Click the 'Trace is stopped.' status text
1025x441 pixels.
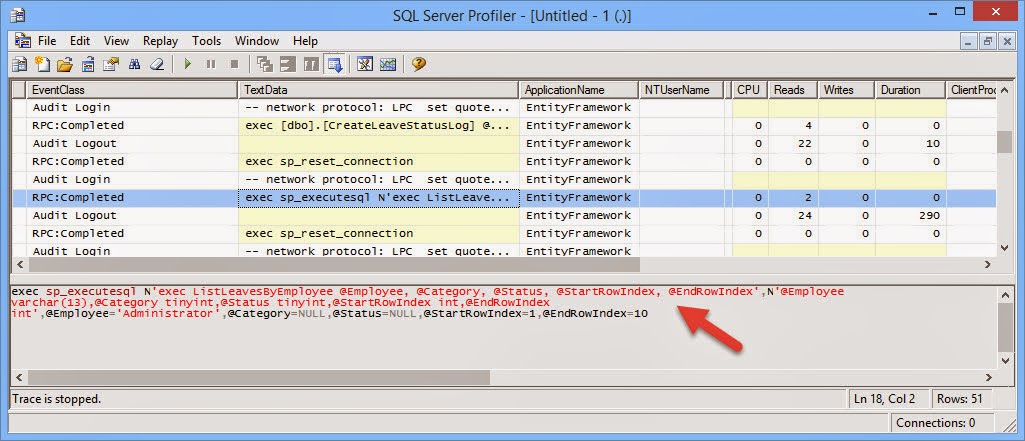[x=57, y=399]
